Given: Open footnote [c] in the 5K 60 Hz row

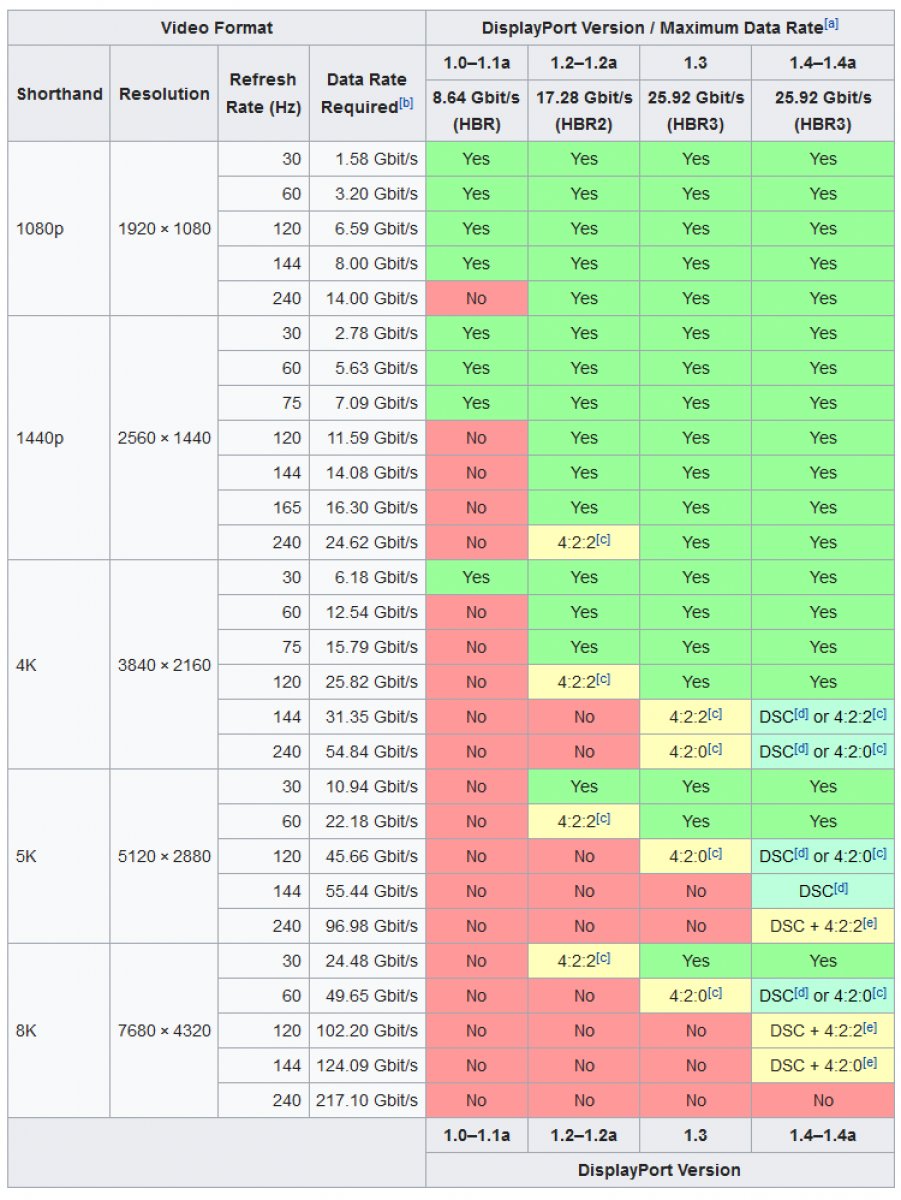Looking at the screenshot, I should coord(603,818).
